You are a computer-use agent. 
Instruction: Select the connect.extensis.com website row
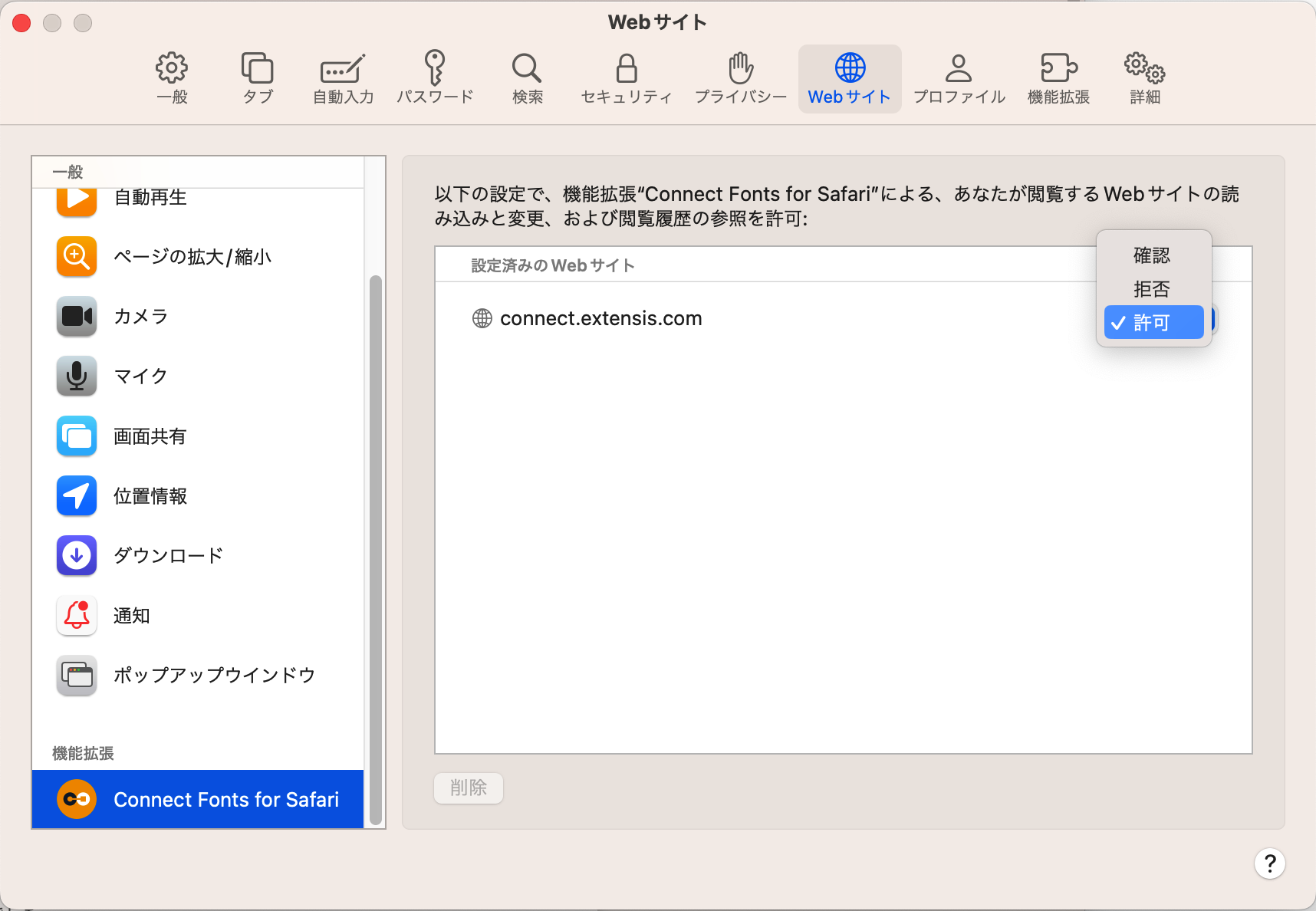844,318
